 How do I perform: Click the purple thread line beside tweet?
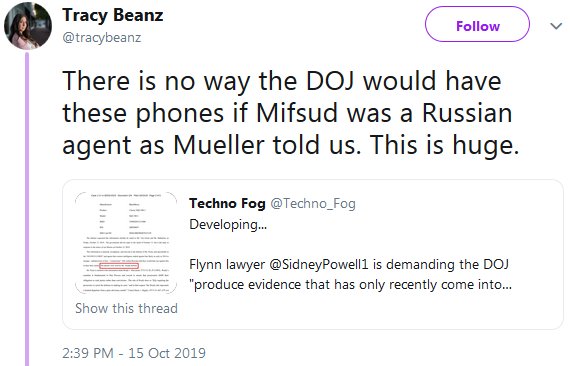click(27, 209)
